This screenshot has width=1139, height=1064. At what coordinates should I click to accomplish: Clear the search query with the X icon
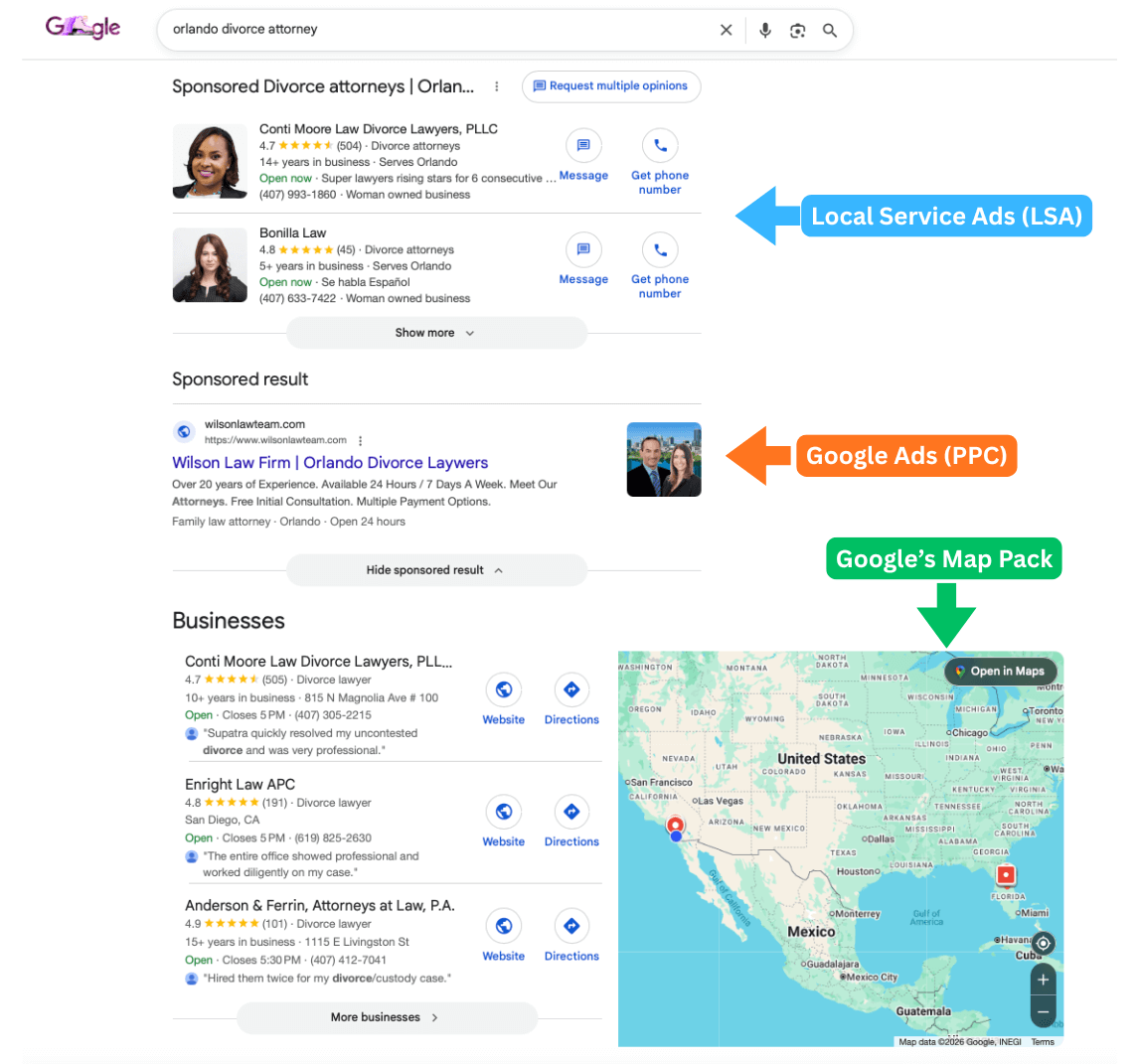[x=726, y=30]
